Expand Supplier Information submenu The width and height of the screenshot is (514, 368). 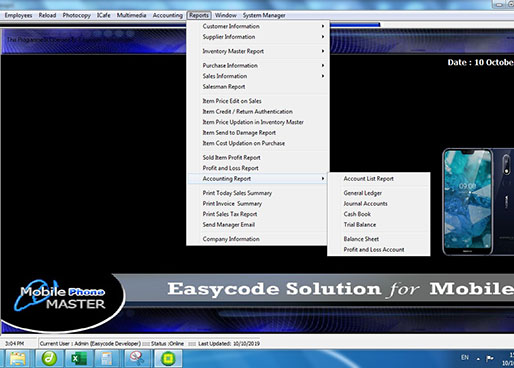click(x=258, y=37)
